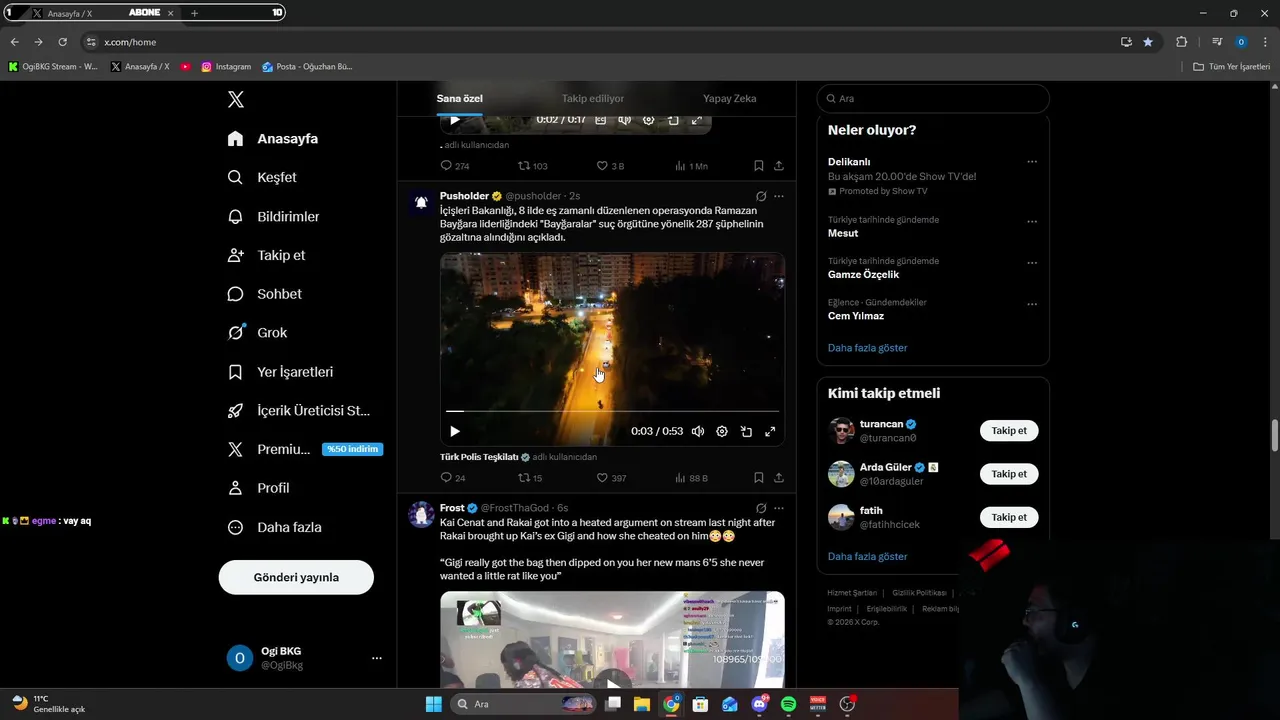
Task: Open the browser extensions puzzle icon
Action: (1181, 42)
